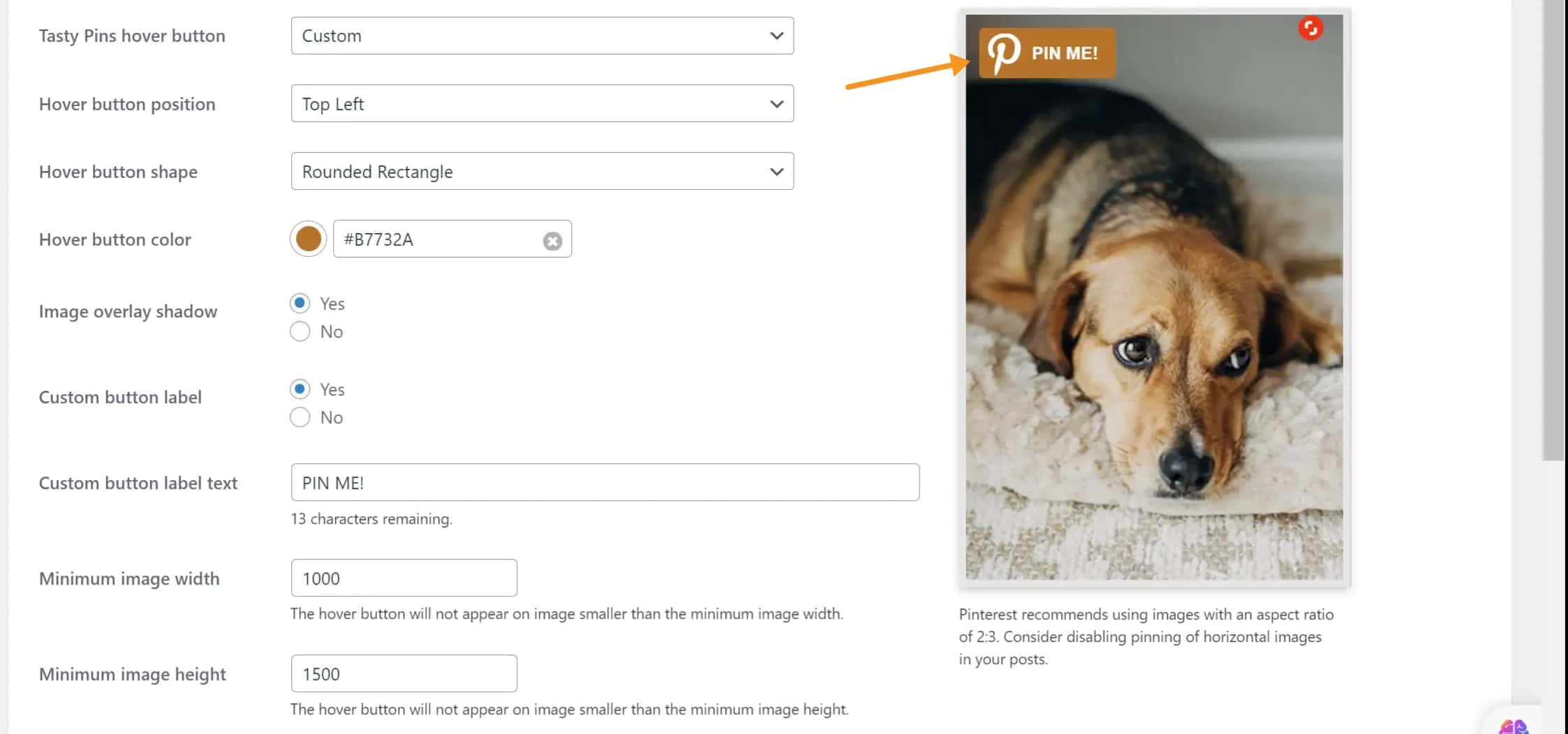Open the Tasty Pins hover button dropdown showing Custom

[542, 36]
